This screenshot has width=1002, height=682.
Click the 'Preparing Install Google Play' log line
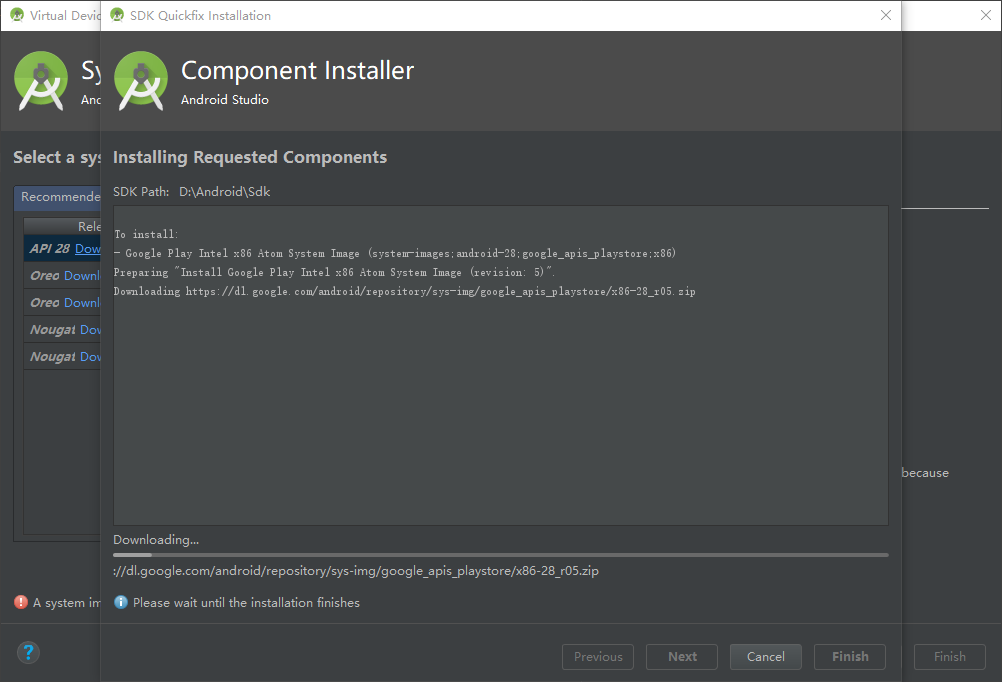[334, 272]
